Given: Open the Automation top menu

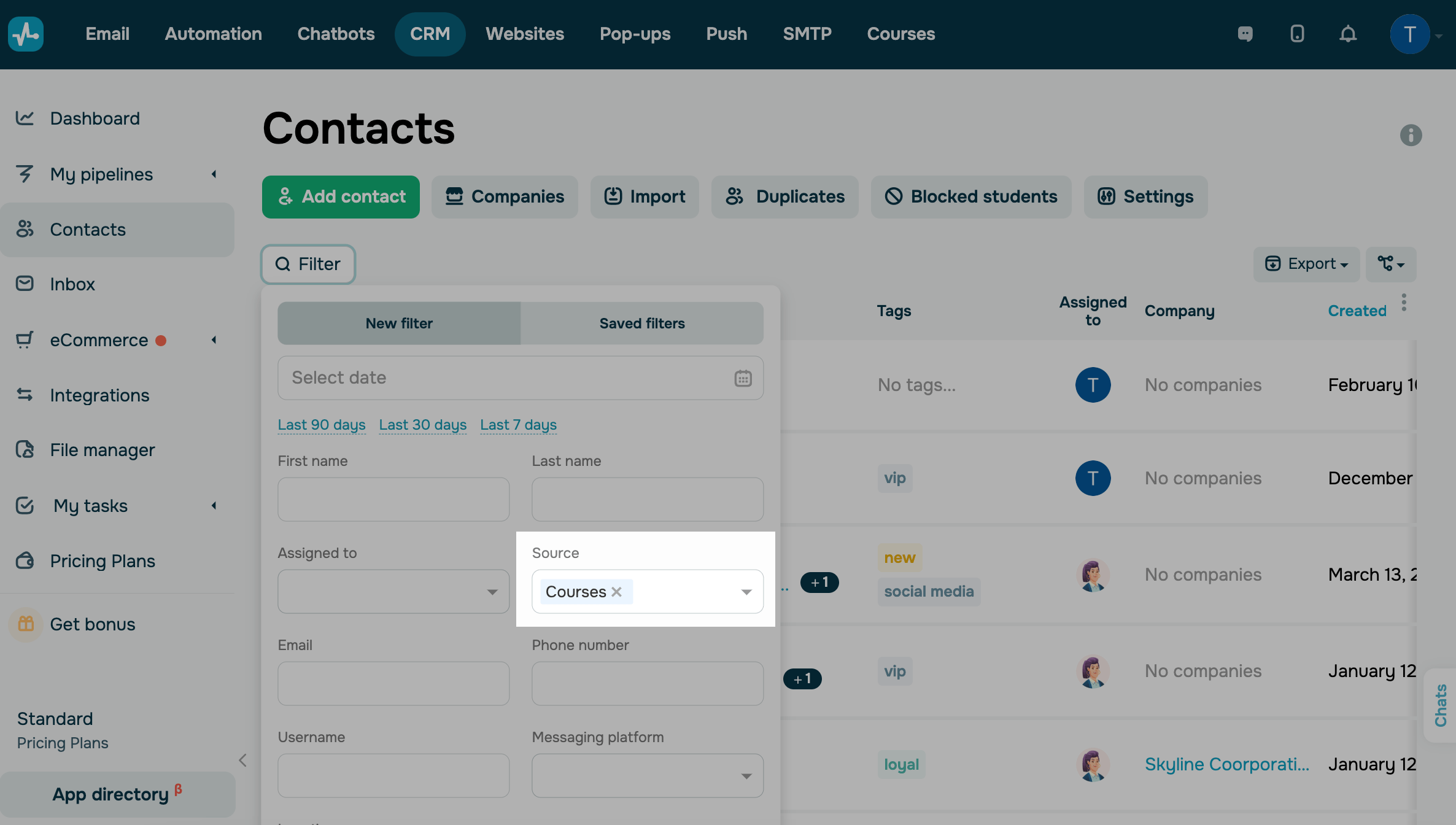Looking at the screenshot, I should (x=213, y=34).
